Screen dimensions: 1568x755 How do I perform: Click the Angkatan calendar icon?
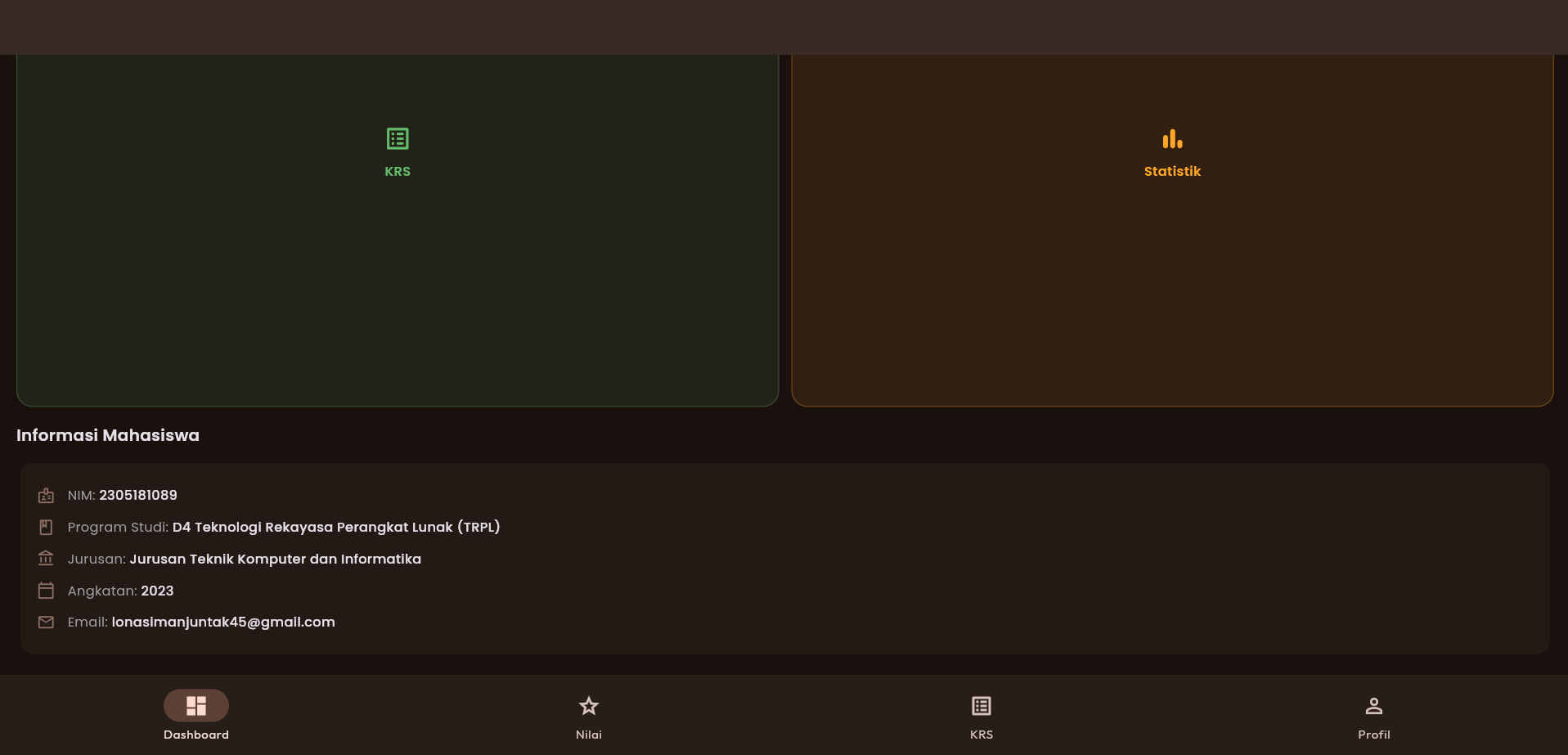point(46,591)
